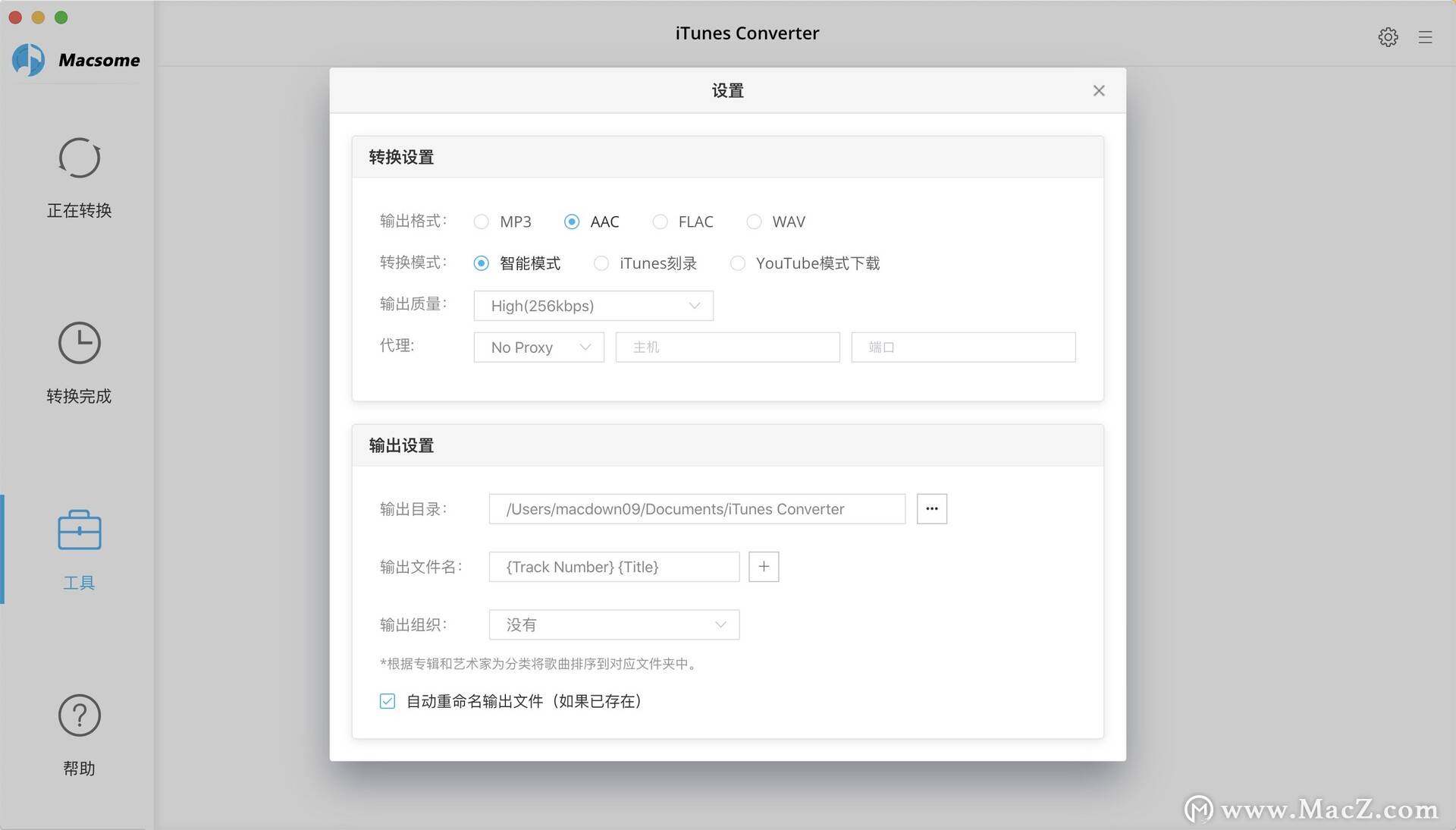Click the 输出目录 label
The height and width of the screenshot is (830, 1456).
coord(413,509)
